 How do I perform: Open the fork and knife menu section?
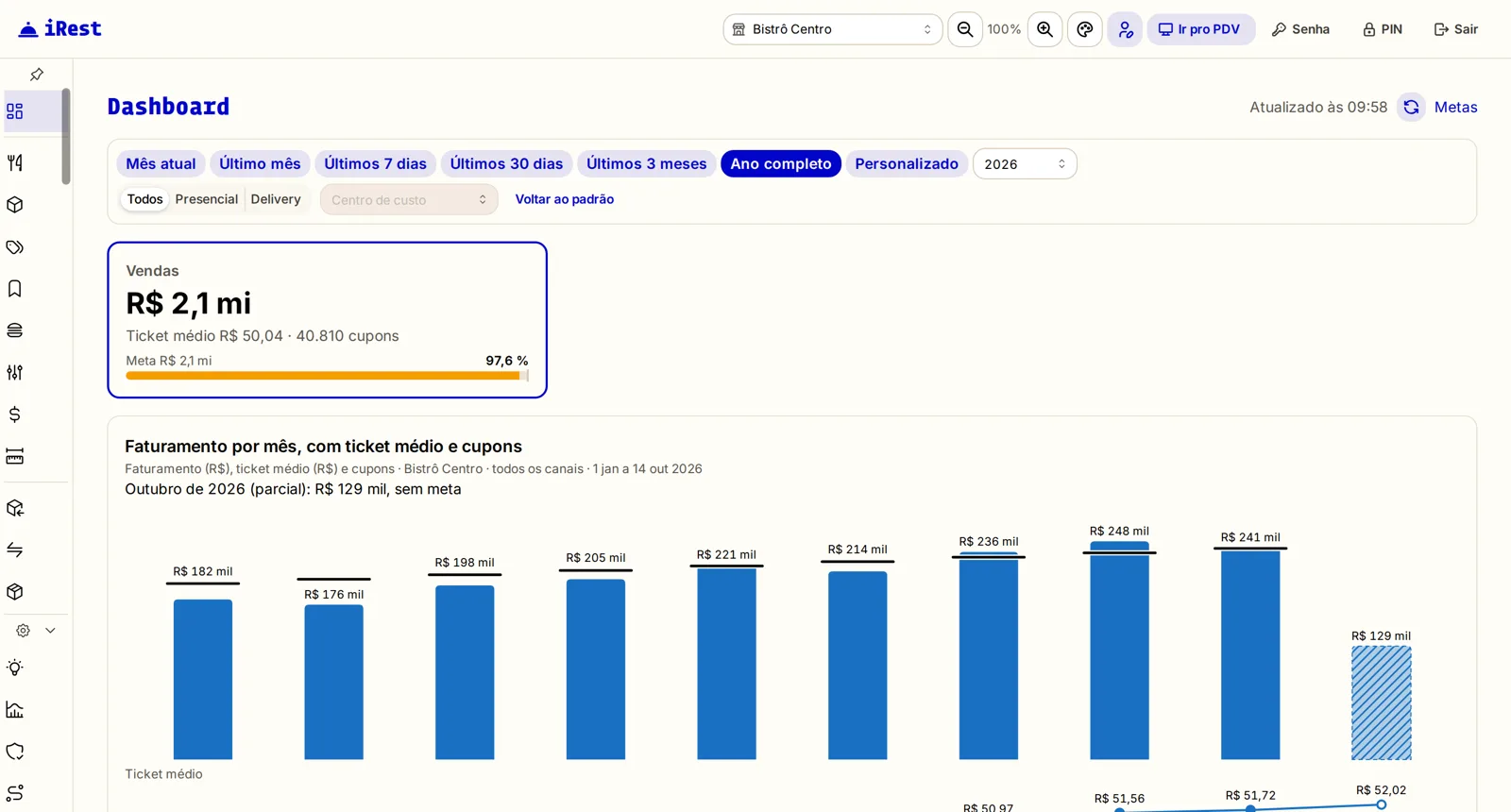point(15,162)
